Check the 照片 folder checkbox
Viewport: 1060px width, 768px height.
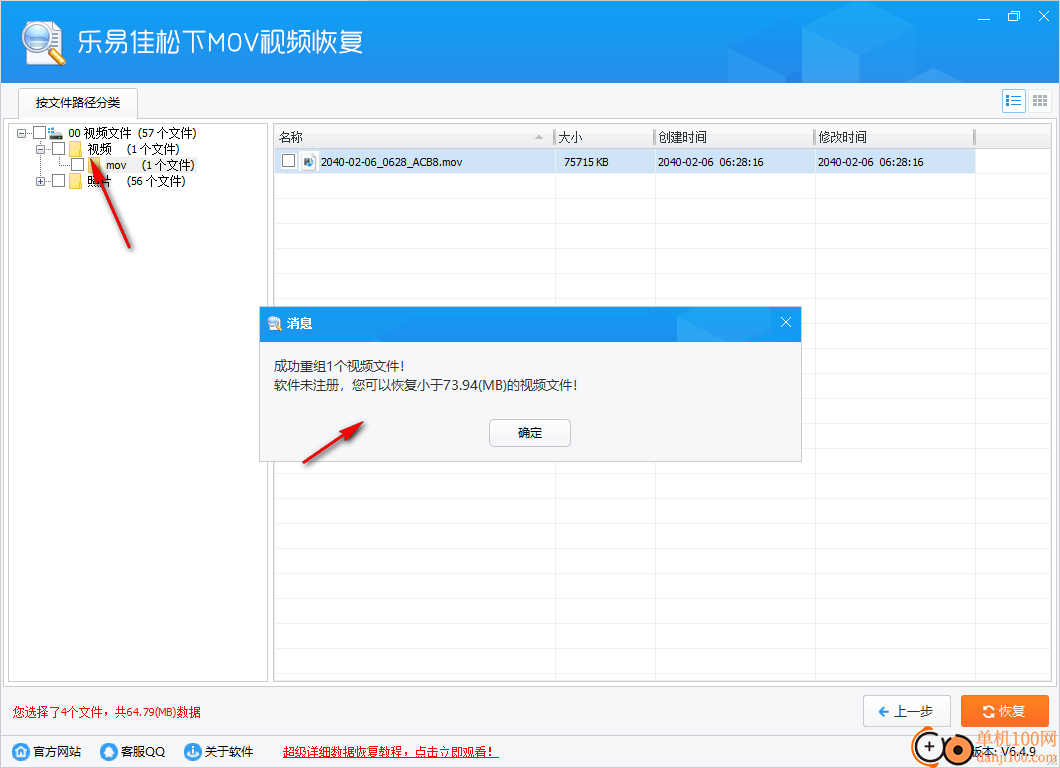(59, 181)
